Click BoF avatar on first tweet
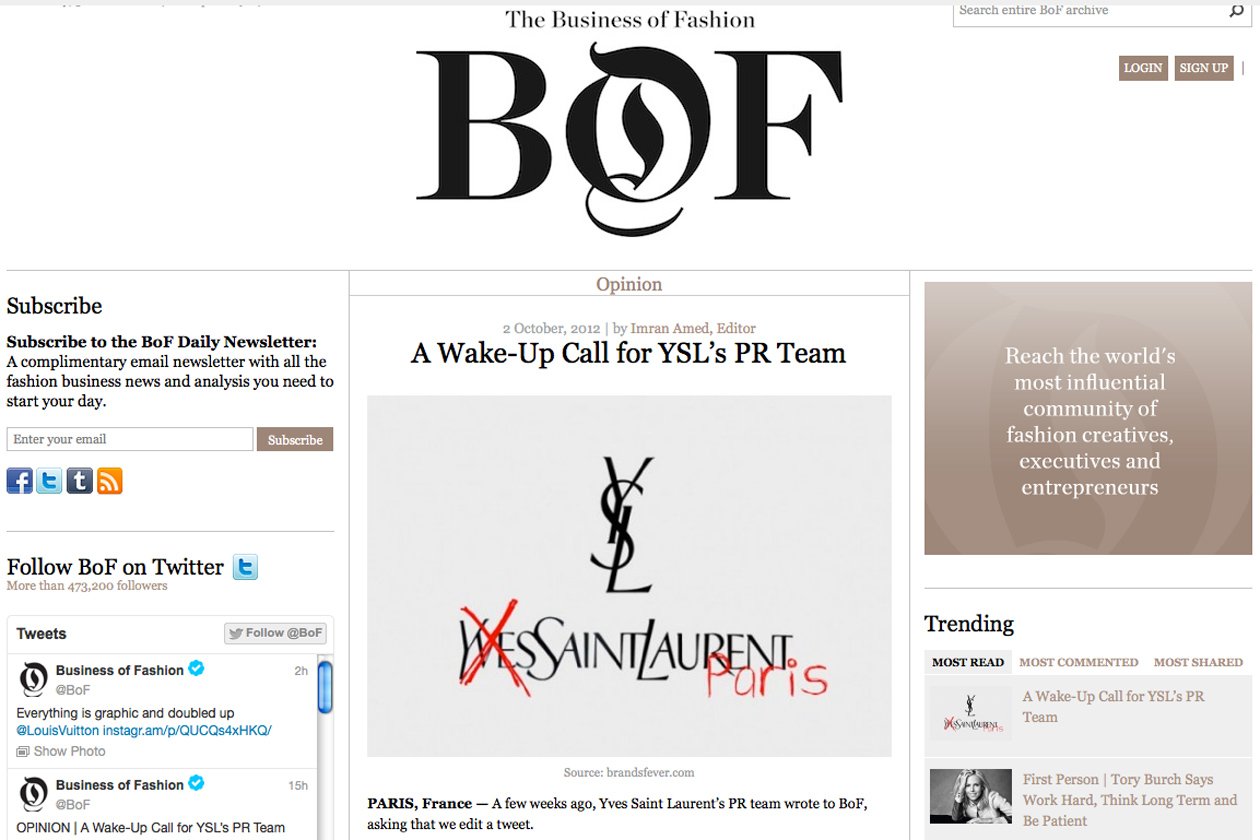The width and height of the screenshot is (1260, 840). (33, 680)
